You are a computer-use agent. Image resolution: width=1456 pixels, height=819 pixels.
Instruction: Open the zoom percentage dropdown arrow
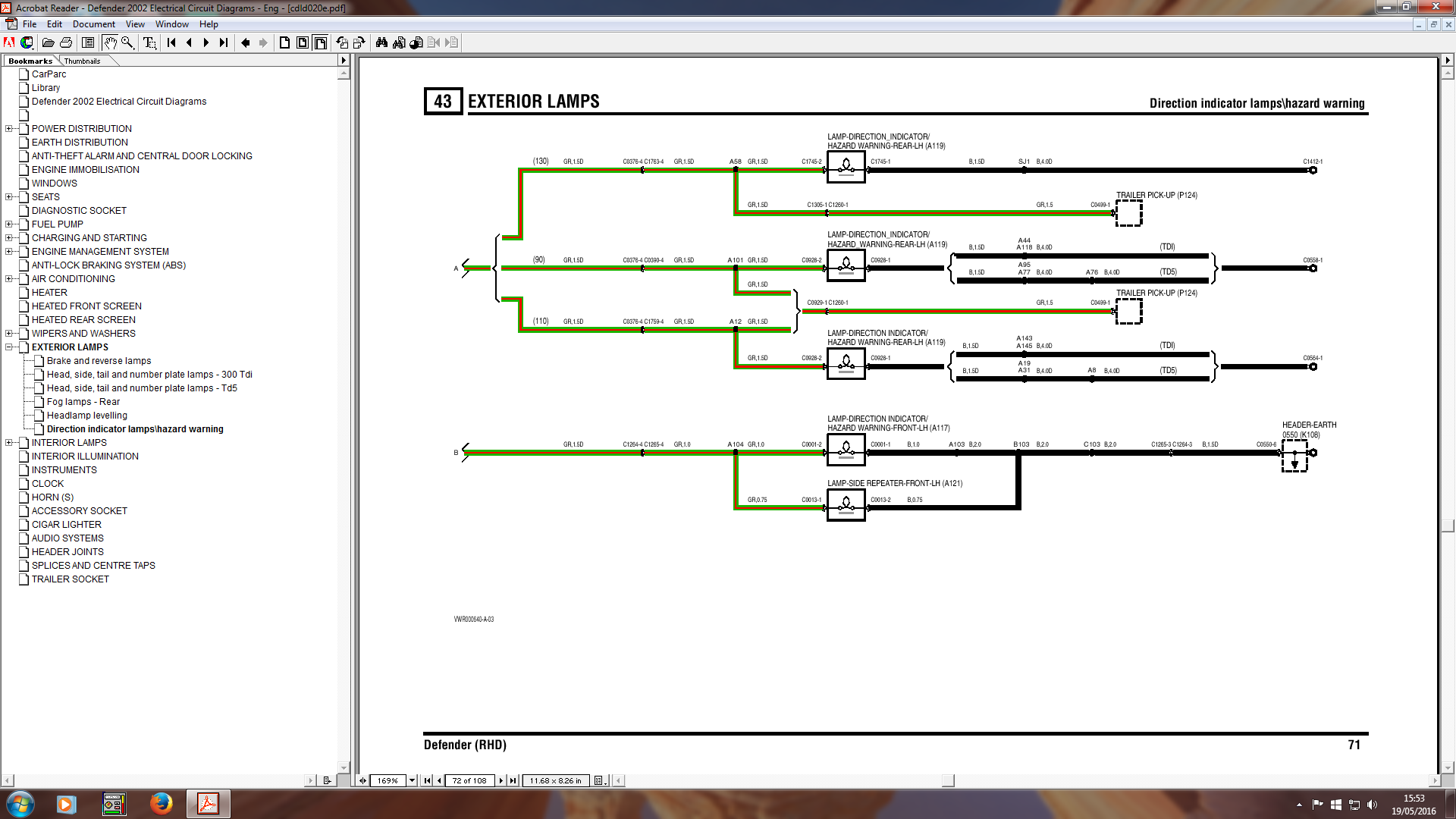(413, 780)
